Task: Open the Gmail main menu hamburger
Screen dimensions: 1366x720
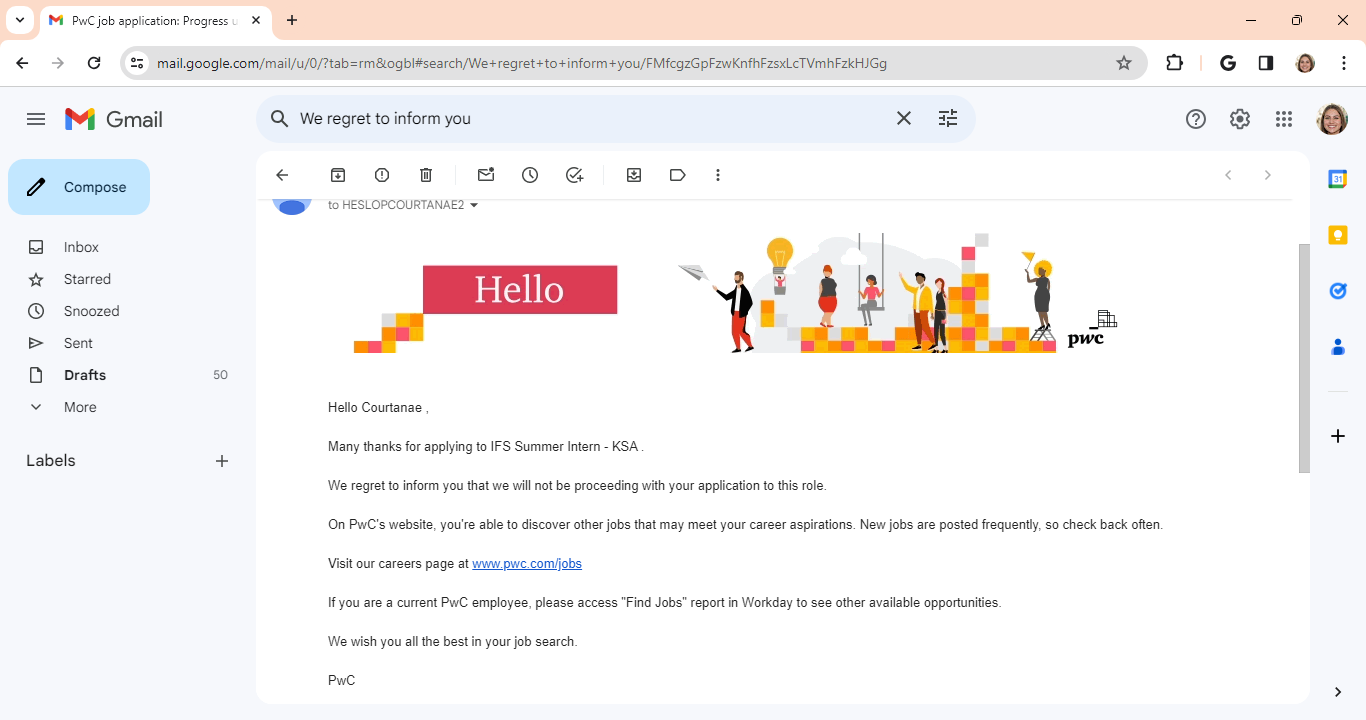Action: point(36,119)
